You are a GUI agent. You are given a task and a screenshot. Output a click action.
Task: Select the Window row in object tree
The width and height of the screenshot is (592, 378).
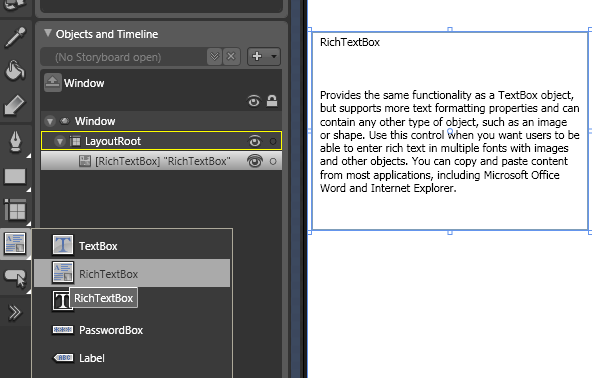[161, 121]
